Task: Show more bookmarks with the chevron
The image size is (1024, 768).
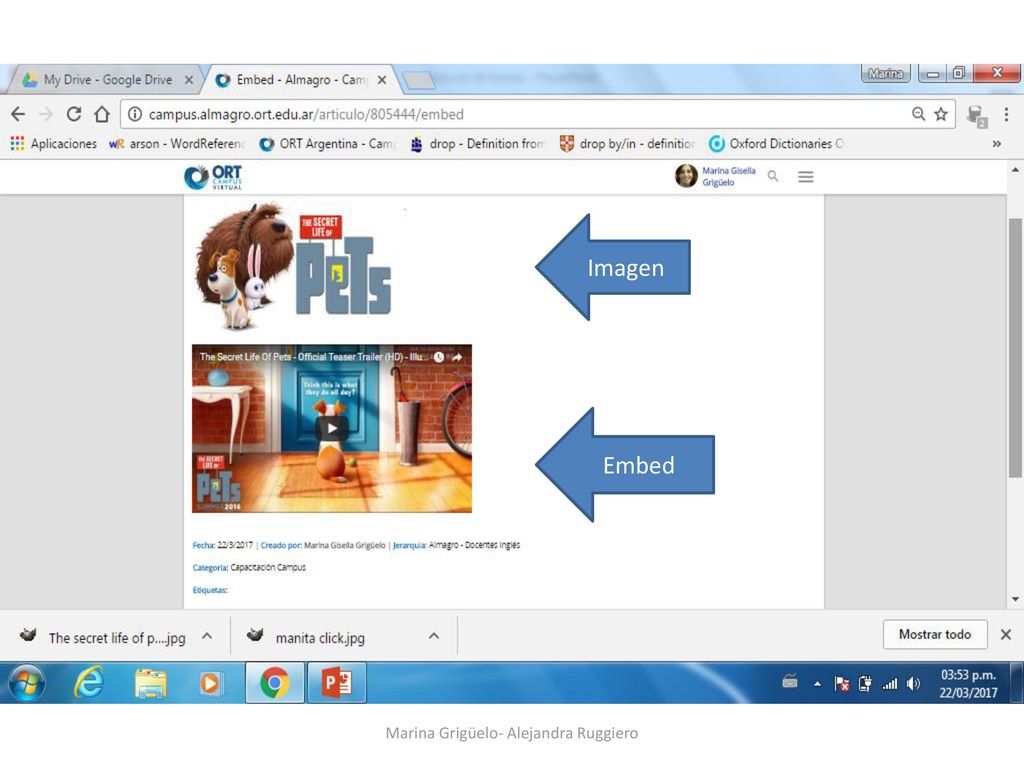Action: [997, 144]
